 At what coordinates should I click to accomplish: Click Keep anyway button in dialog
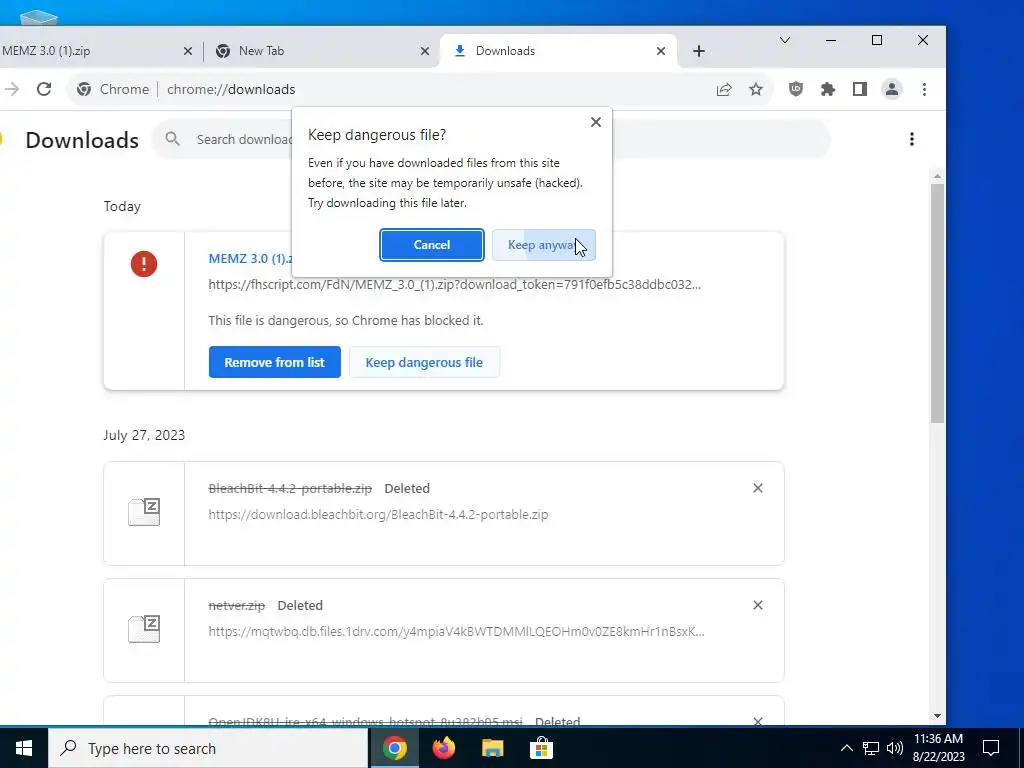(x=543, y=245)
